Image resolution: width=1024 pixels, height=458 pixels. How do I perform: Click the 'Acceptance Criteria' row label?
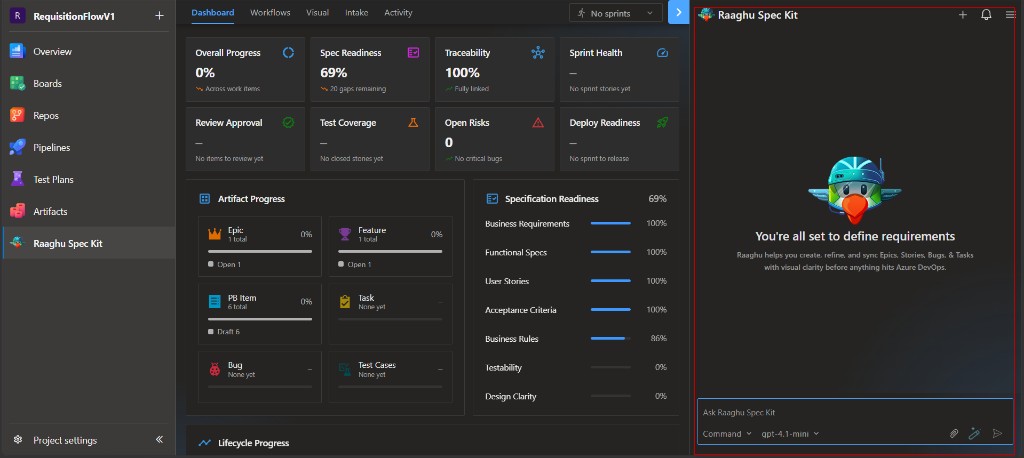coord(520,310)
